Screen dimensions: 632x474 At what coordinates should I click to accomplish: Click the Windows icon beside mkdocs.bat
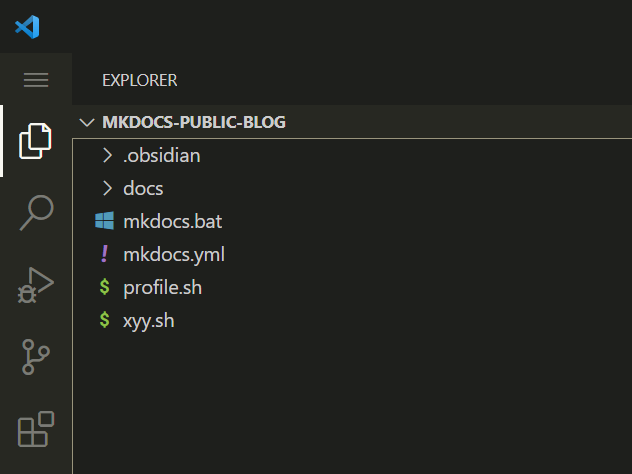[x=104, y=221]
